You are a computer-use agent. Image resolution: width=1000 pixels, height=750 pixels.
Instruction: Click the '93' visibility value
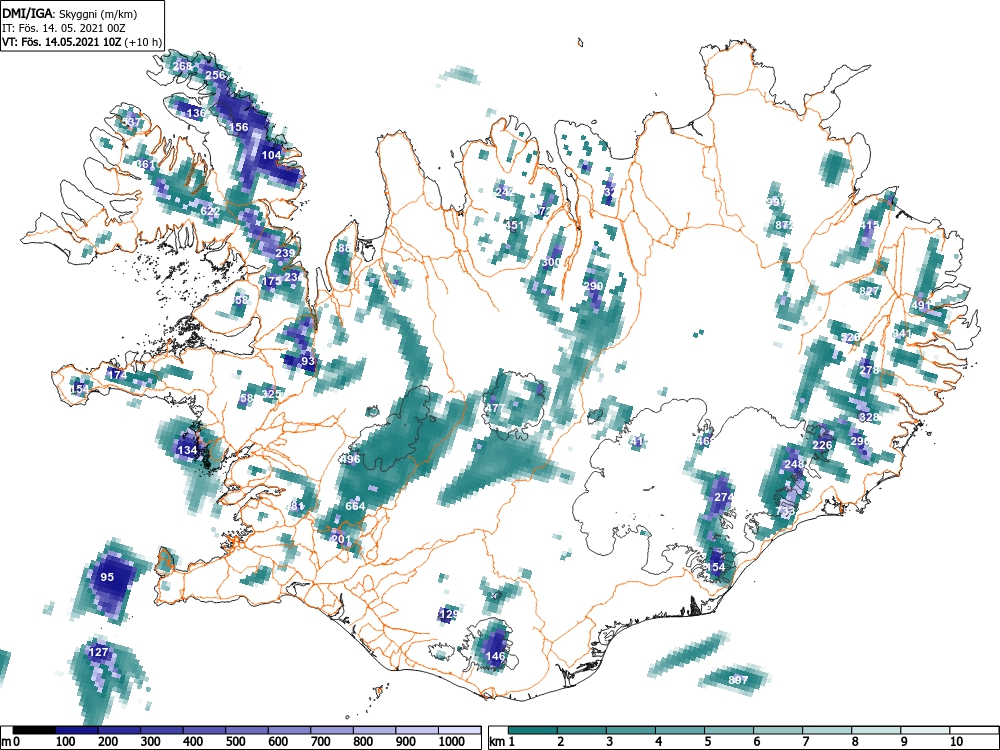click(308, 361)
